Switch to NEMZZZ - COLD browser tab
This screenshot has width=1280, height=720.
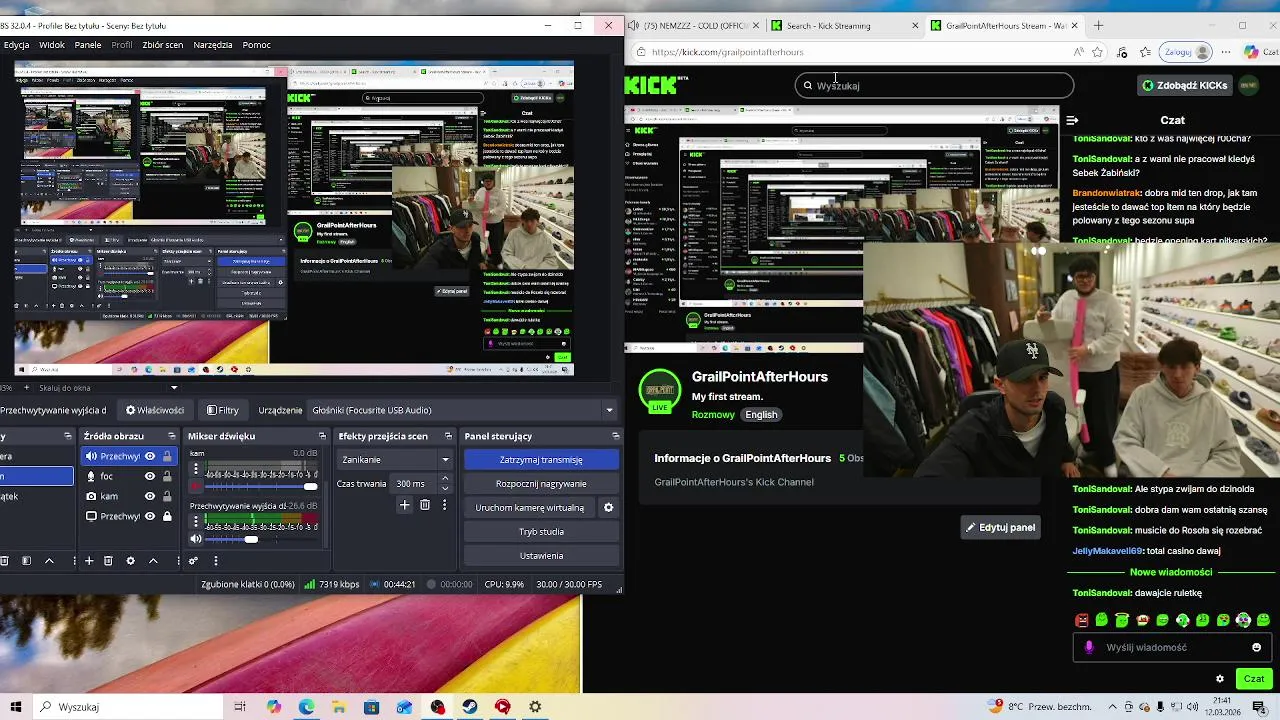point(698,26)
